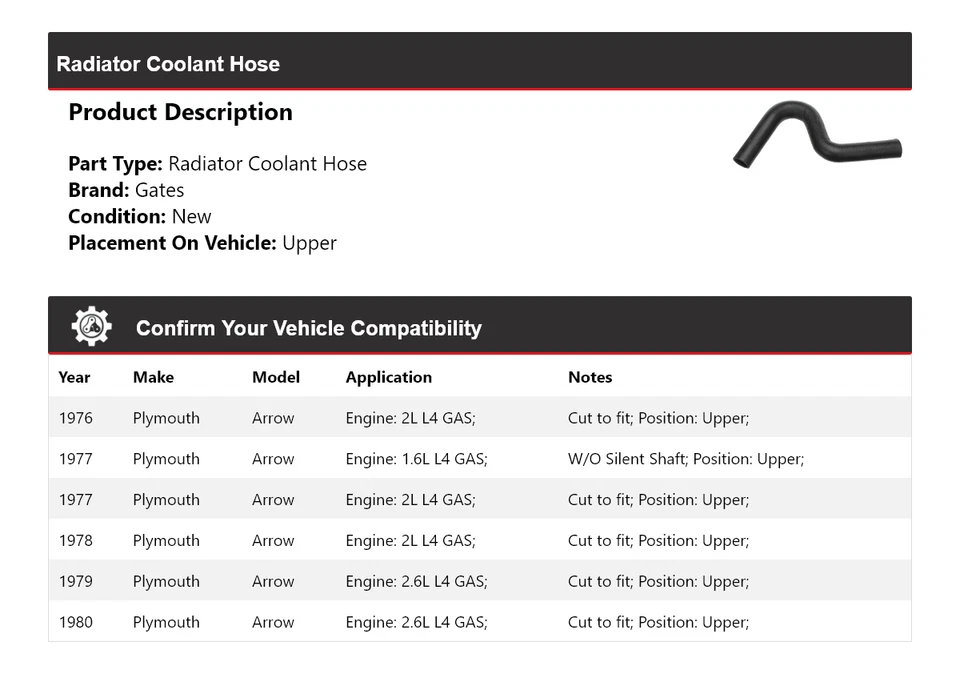Click the radiator hose product image
Image resolution: width=960 pixels, height=674 pixels.
pos(817,135)
